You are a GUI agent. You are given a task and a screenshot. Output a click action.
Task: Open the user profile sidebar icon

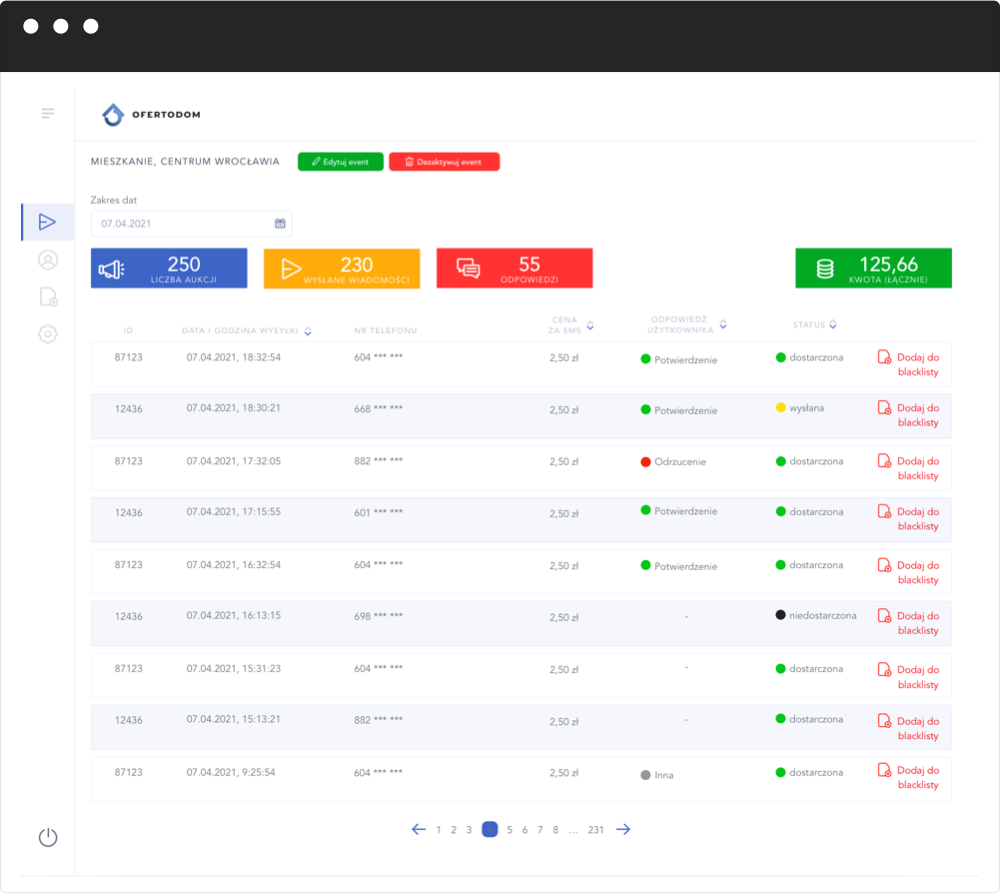point(47,260)
